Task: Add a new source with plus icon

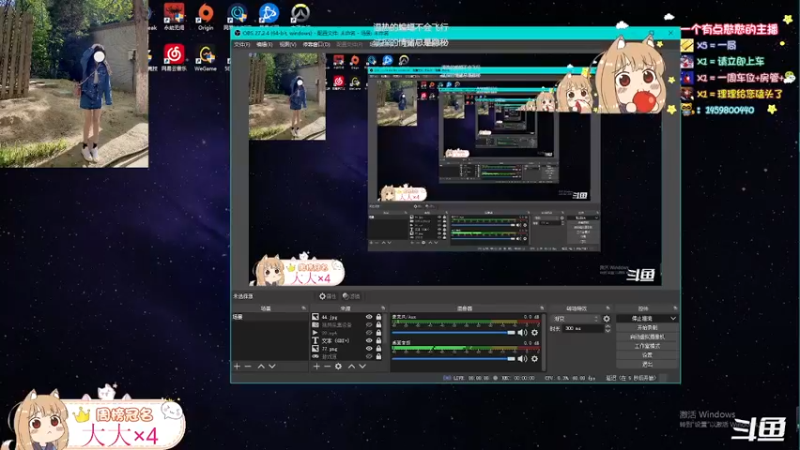Action: (x=316, y=366)
